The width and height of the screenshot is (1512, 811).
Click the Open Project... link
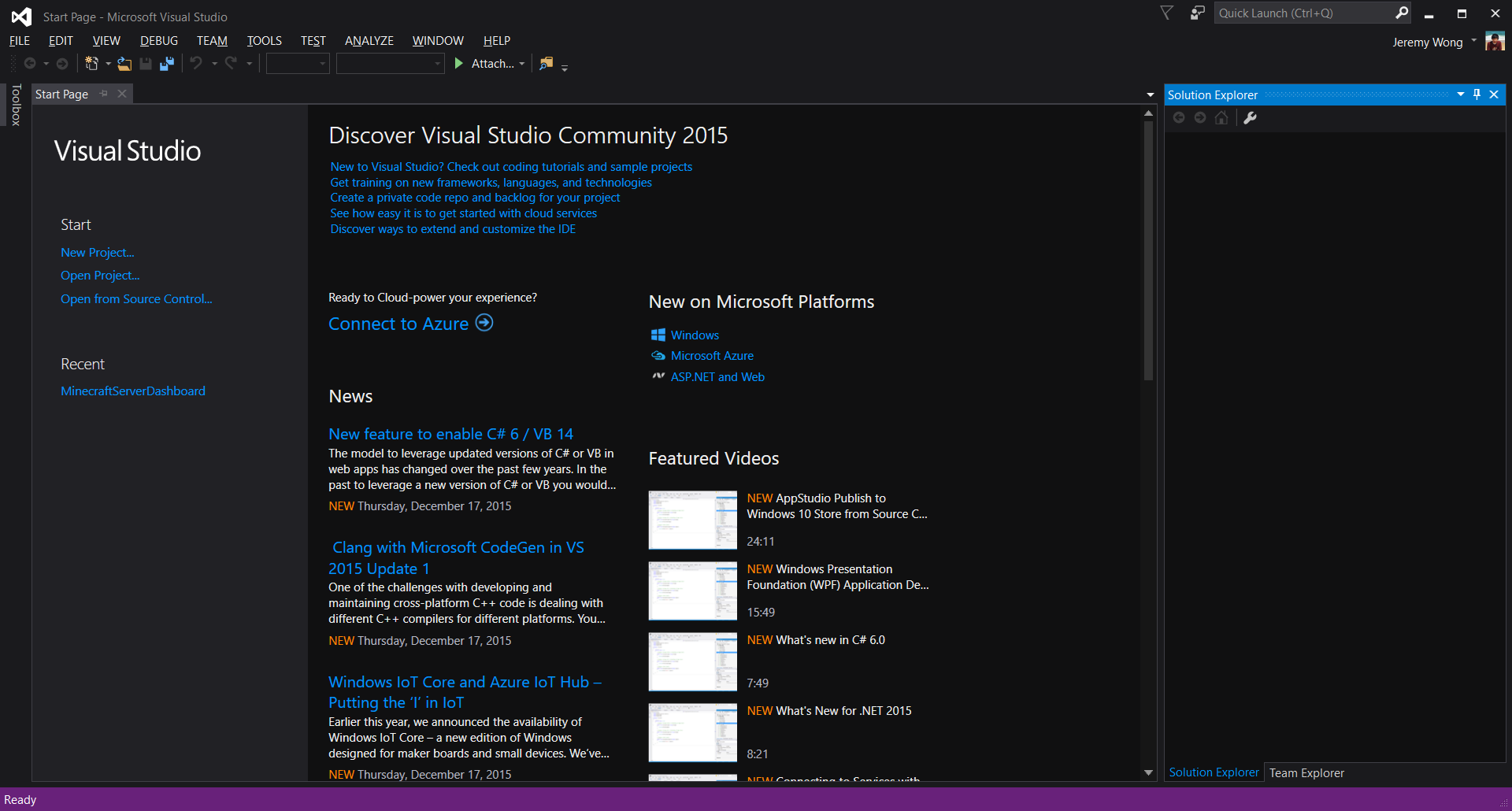[x=100, y=276]
